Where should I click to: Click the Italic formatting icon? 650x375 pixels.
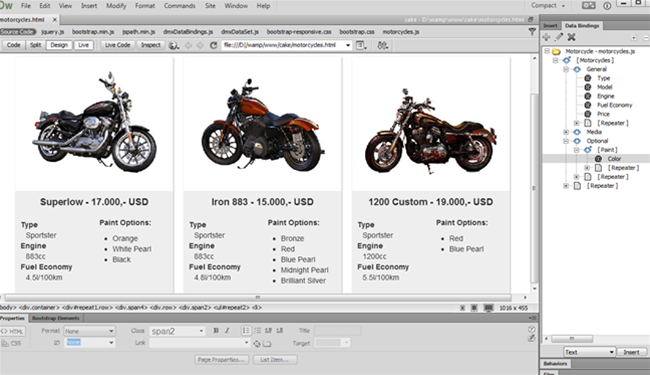pyautogui.click(x=227, y=330)
